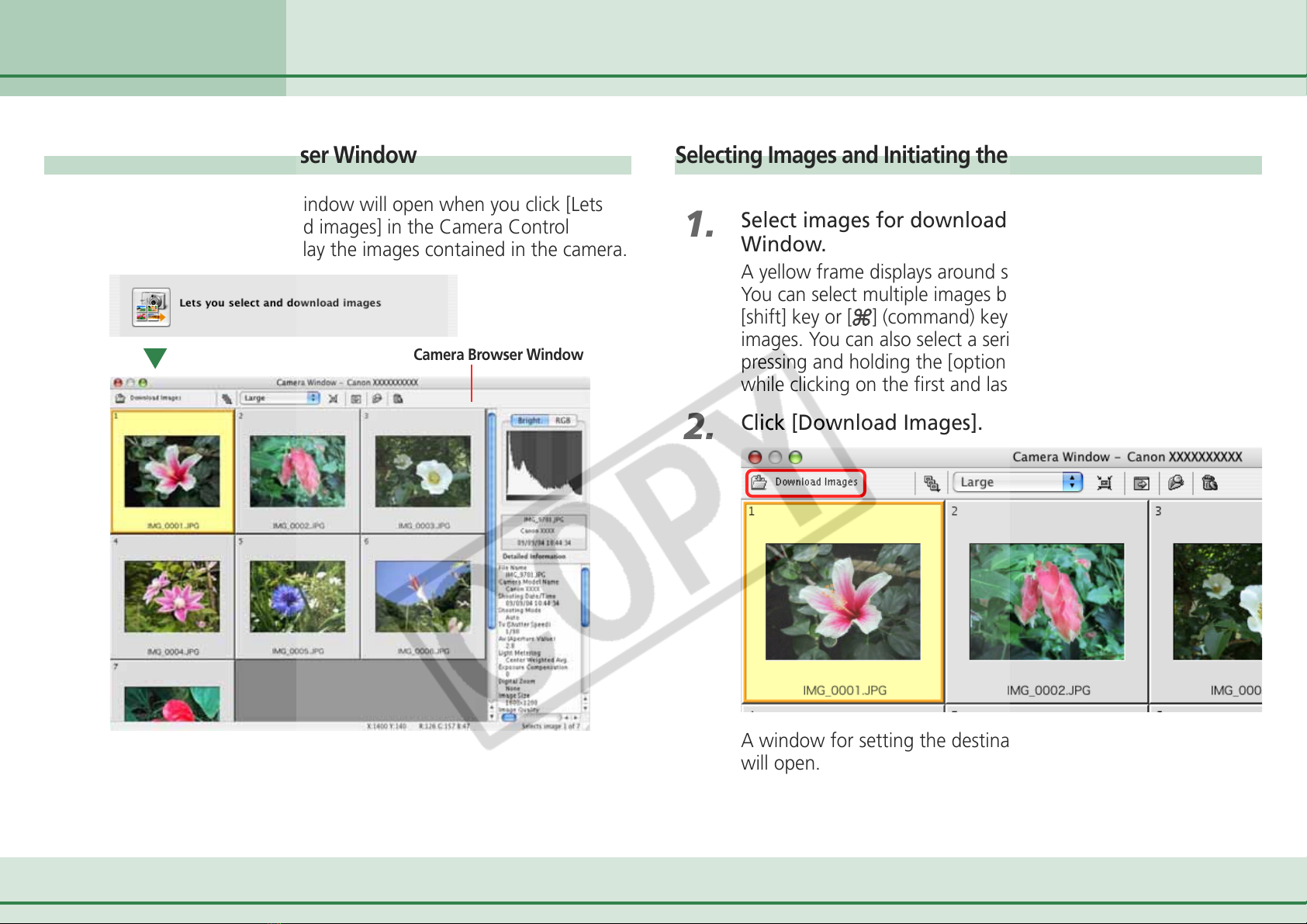Image resolution: width=1307 pixels, height=924 pixels.
Task: Click the status text Selects image 1 of 7
Action: coord(551,726)
